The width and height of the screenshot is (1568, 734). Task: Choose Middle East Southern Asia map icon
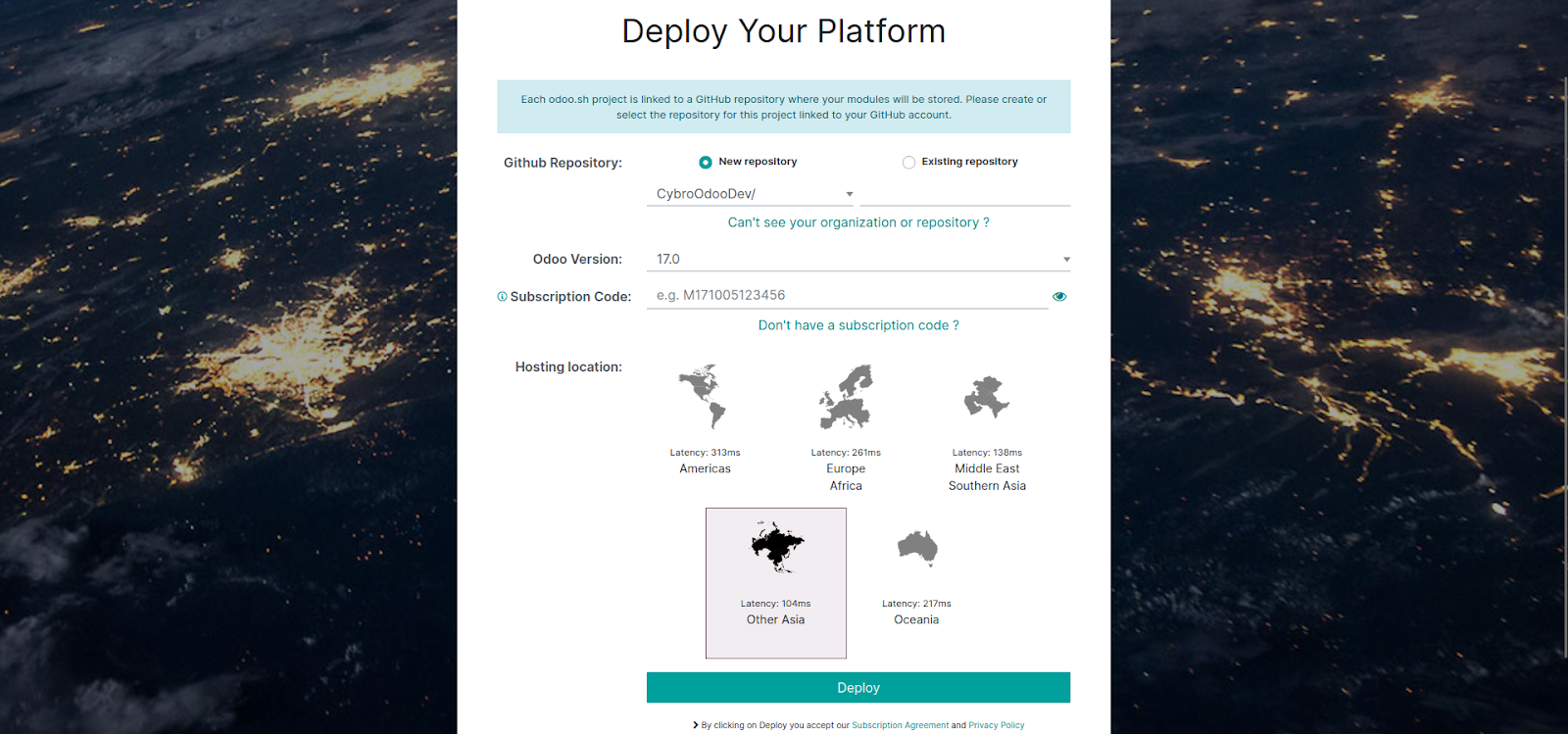click(987, 397)
